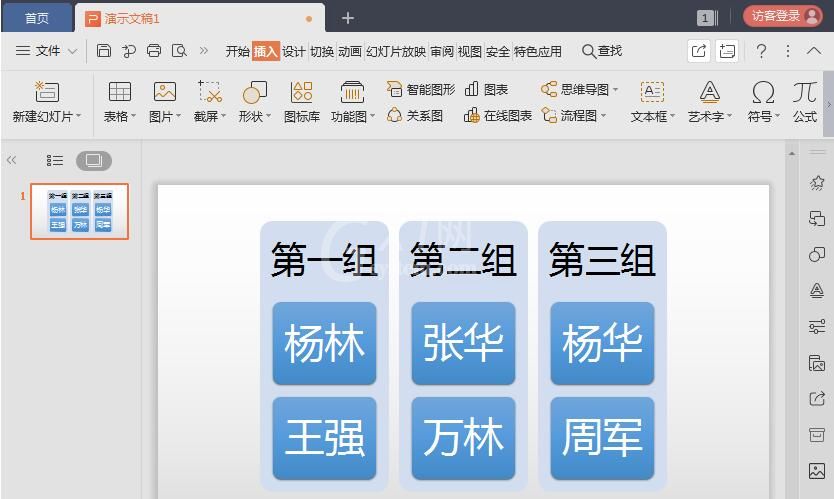Click the save icon in quick toolbar
Image resolution: width=834 pixels, height=499 pixels.
[104, 51]
